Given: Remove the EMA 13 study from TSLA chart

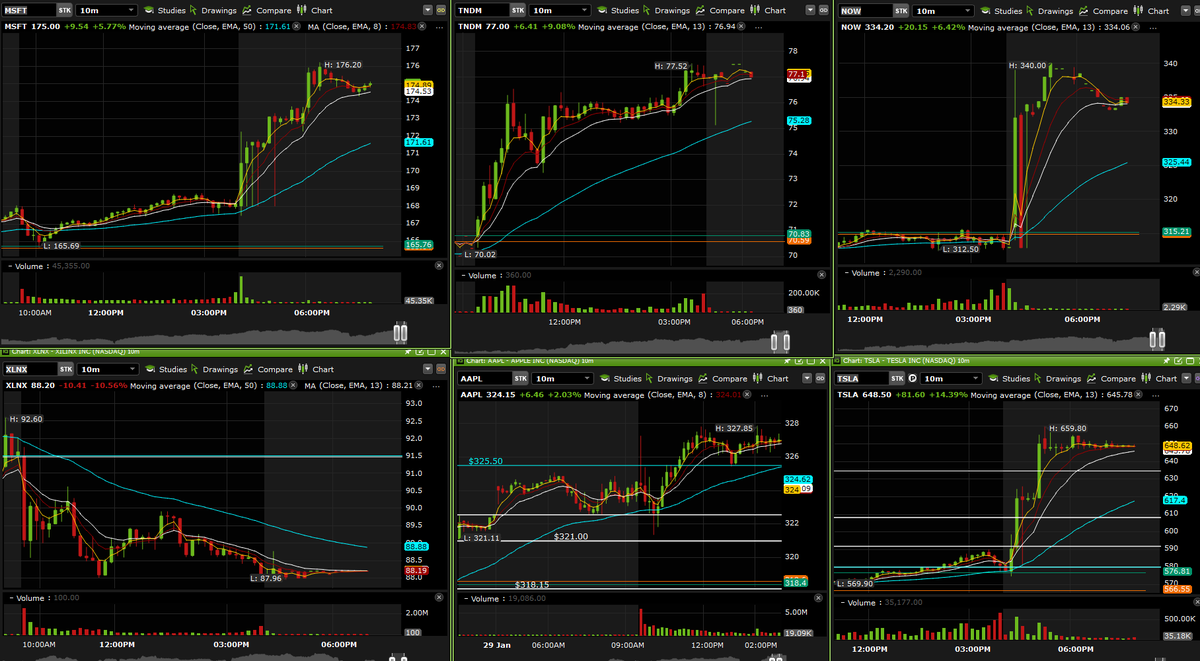Looking at the screenshot, I should pyautogui.click(x=1138, y=395).
